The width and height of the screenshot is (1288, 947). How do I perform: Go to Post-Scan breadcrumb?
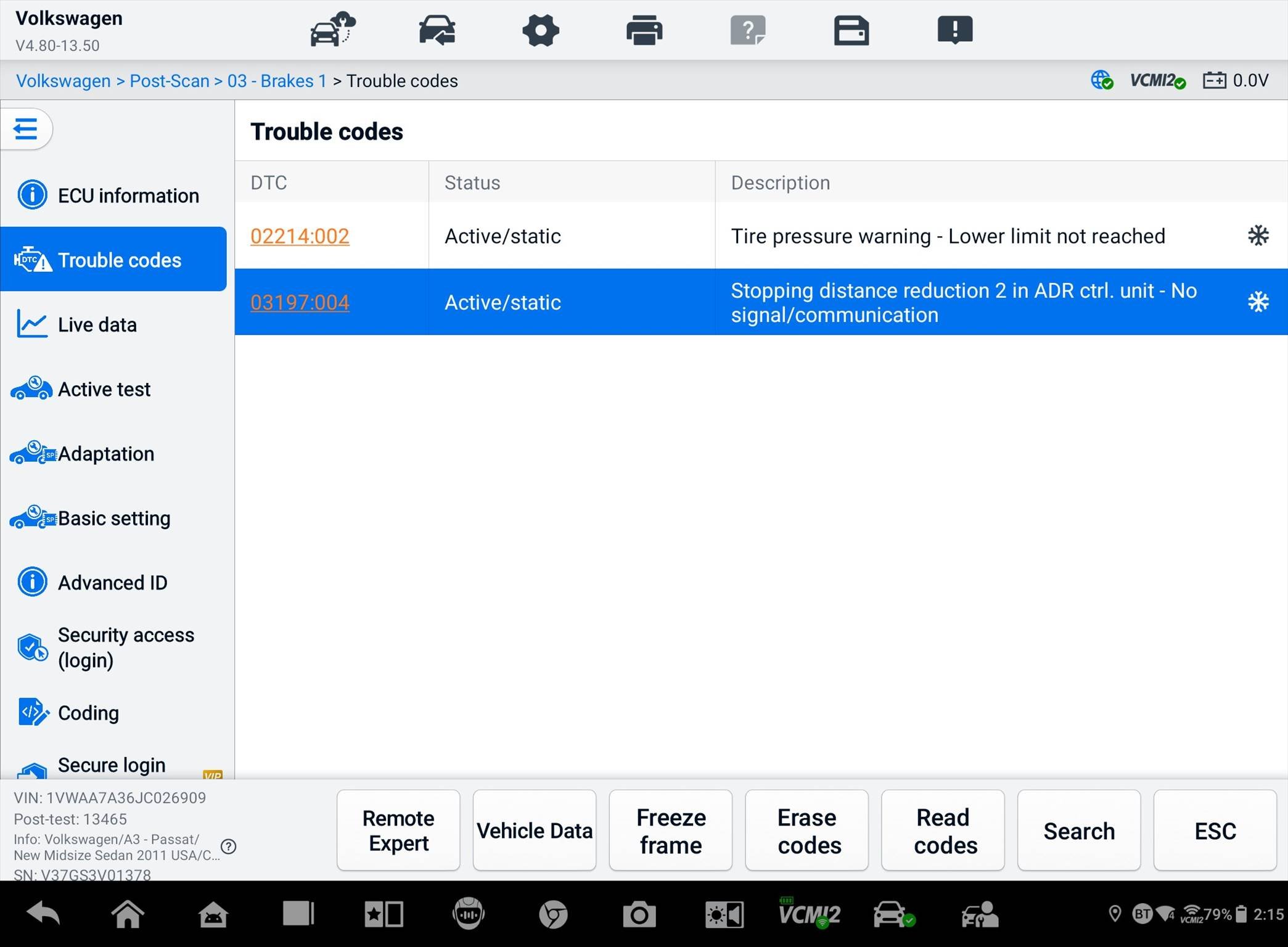(170, 81)
